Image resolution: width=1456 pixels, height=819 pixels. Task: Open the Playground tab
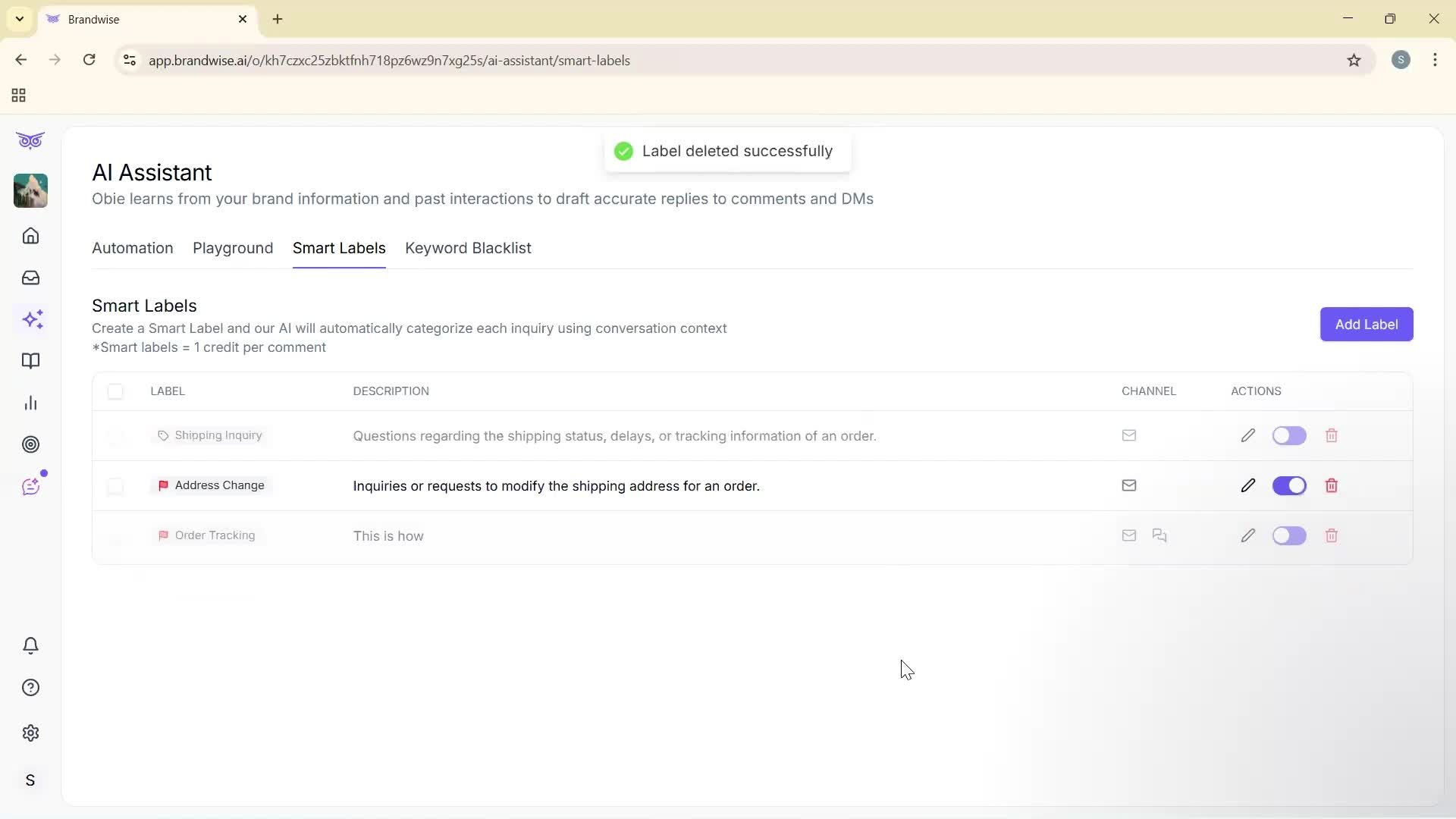point(232,248)
